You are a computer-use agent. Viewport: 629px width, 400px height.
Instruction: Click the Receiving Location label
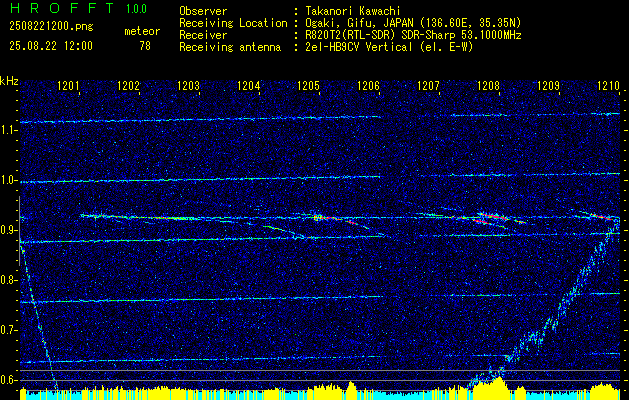pos(233,23)
